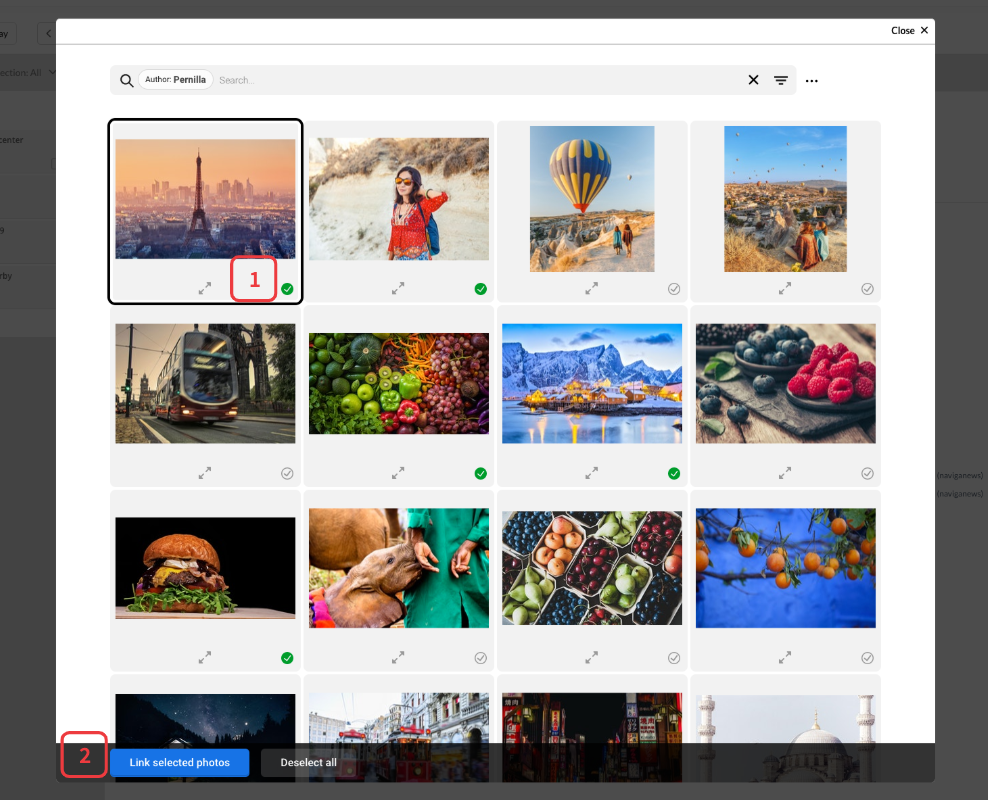988x800 pixels.
Task: Open the more options ellipsis menu
Action: (x=811, y=80)
